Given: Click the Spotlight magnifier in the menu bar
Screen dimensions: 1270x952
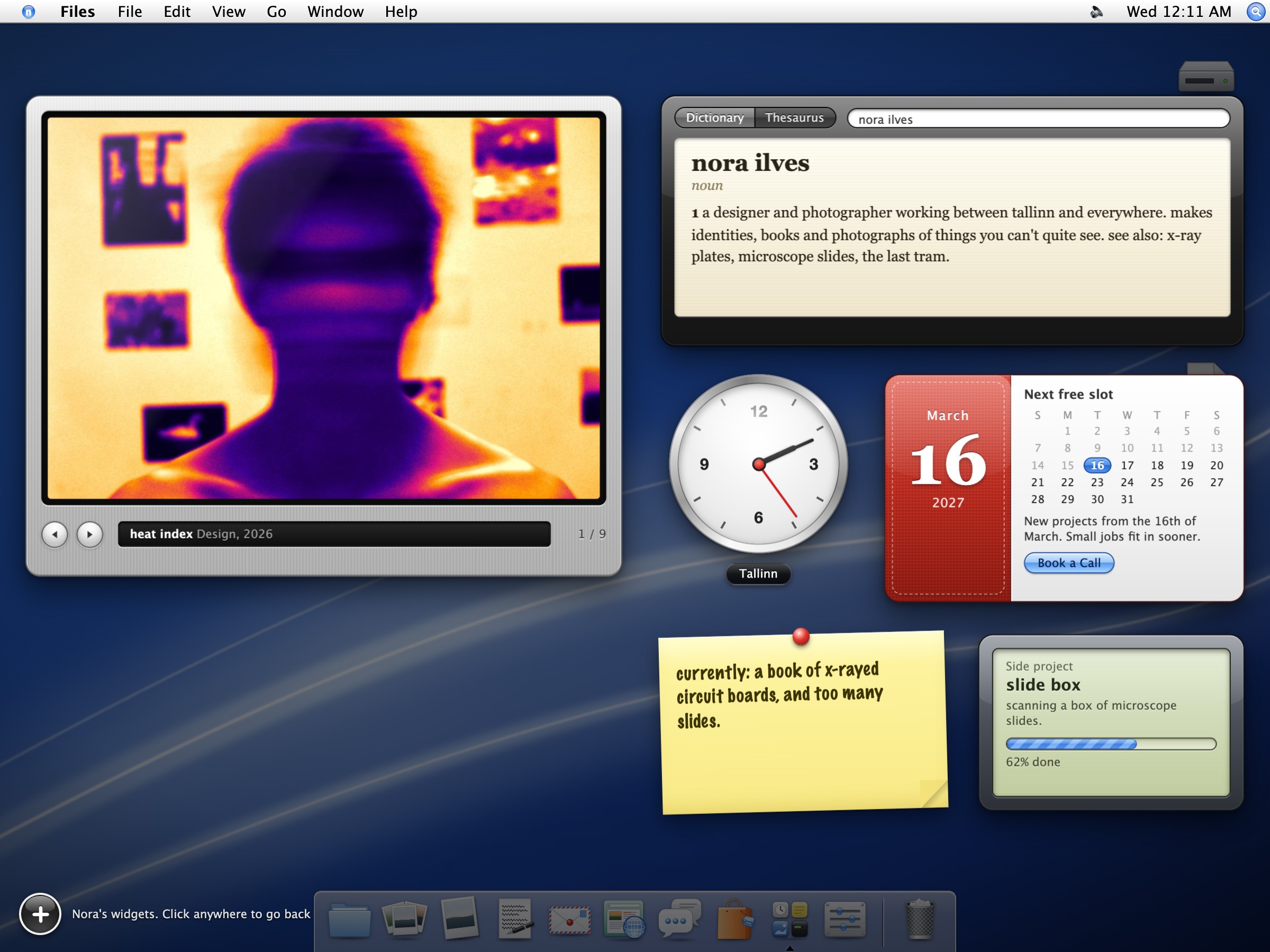Looking at the screenshot, I should (1256, 12).
